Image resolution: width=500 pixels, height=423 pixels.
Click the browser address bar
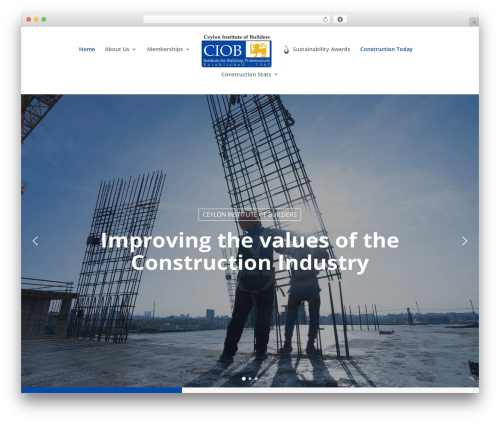click(x=237, y=20)
